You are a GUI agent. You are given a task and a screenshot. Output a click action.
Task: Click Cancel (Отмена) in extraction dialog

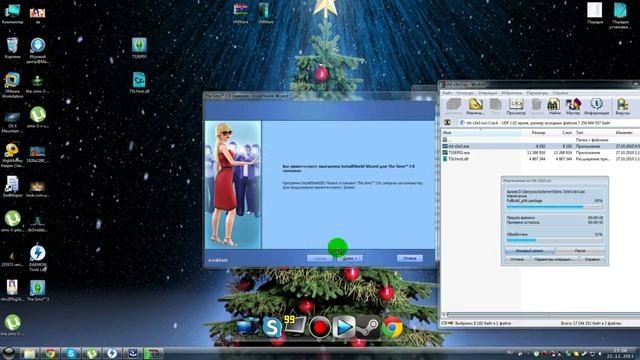[517, 259]
